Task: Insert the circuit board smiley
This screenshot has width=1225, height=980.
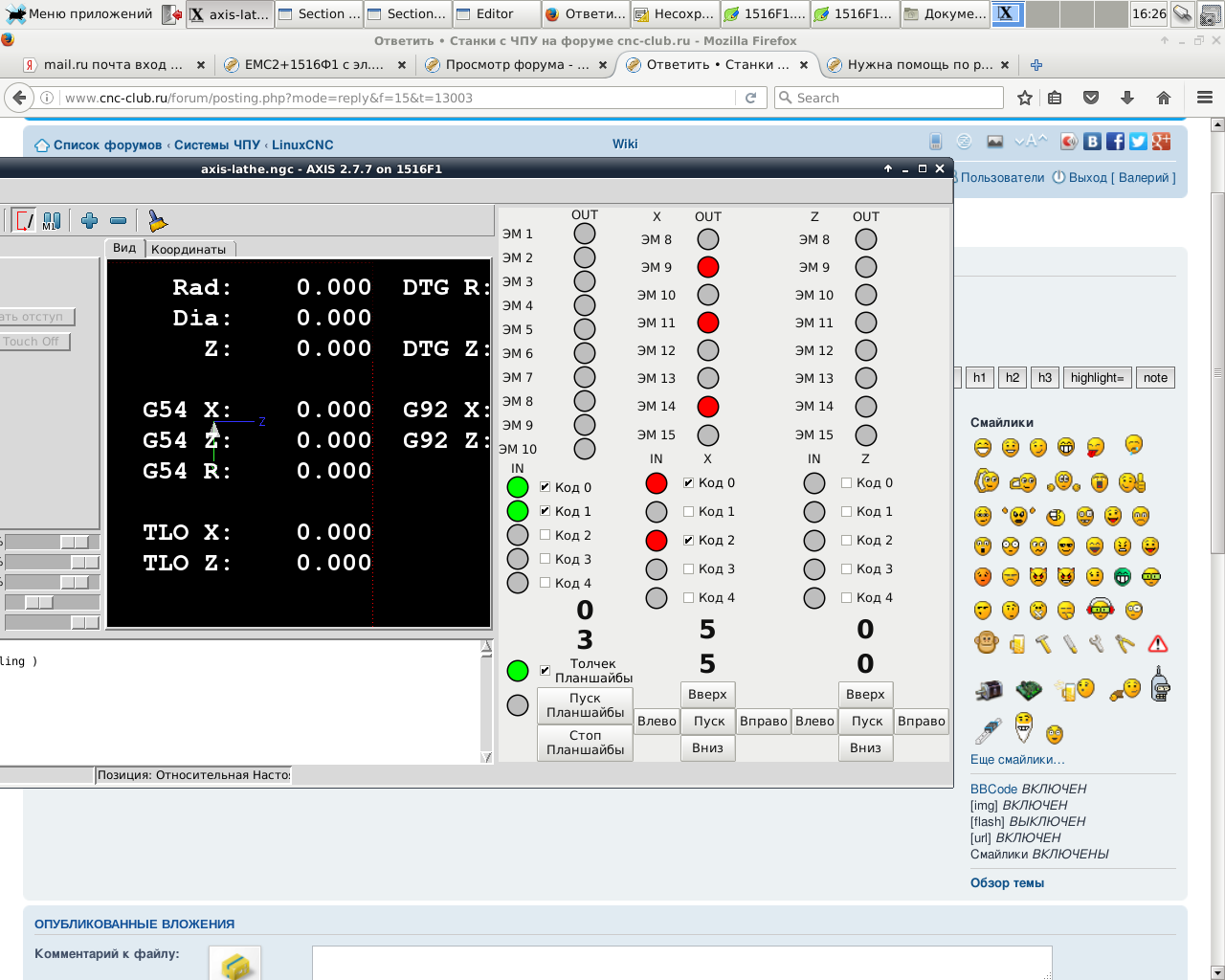Action: 1028,689
